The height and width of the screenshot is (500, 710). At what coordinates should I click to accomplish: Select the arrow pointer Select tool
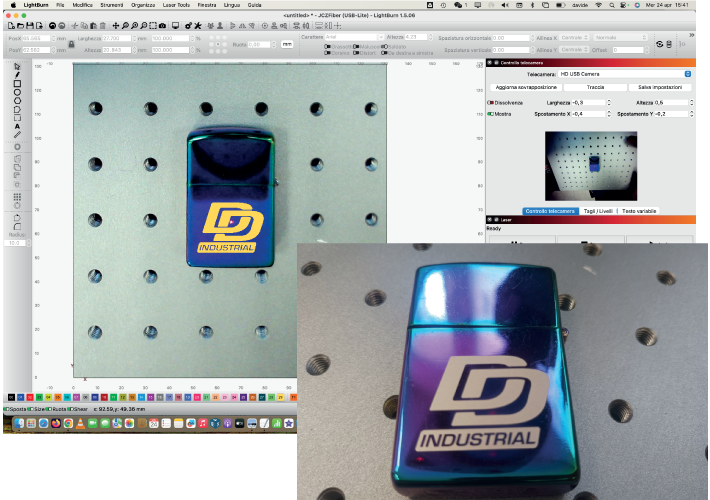(x=17, y=67)
